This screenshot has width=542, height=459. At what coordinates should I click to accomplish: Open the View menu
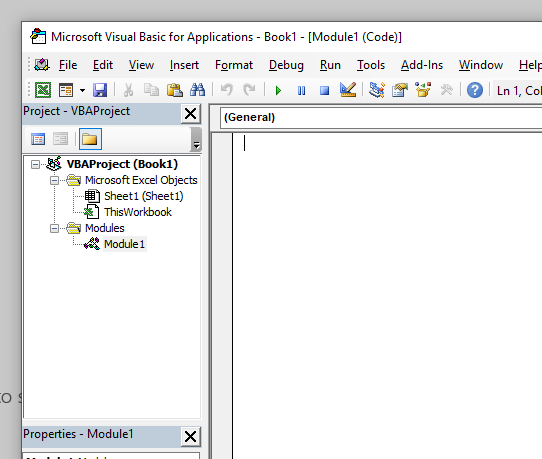click(x=141, y=65)
